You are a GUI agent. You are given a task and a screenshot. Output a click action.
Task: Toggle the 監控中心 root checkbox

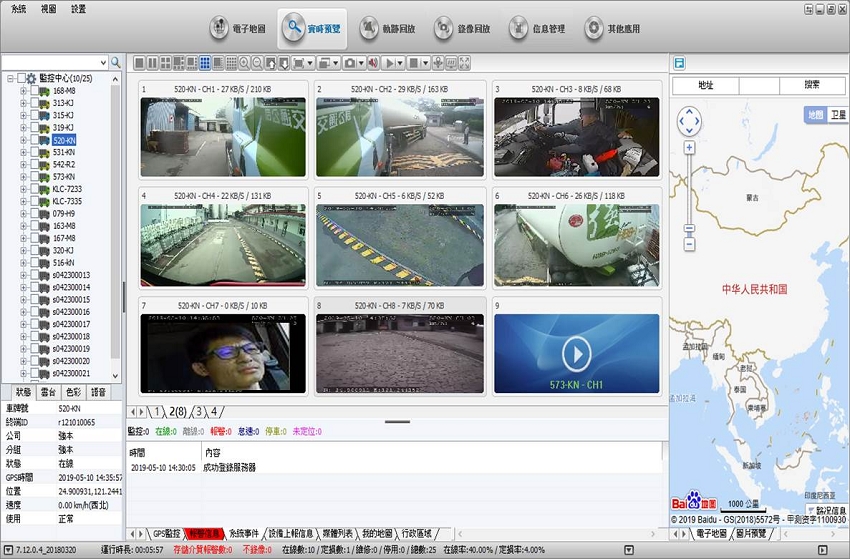(x=21, y=78)
